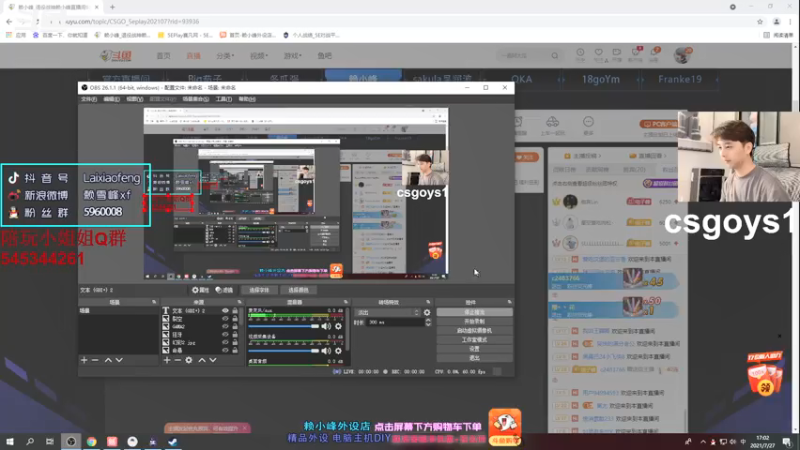Switch to the 18goYm stream tab
The width and height of the screenshot is (800, 450).
click(601, 79)
